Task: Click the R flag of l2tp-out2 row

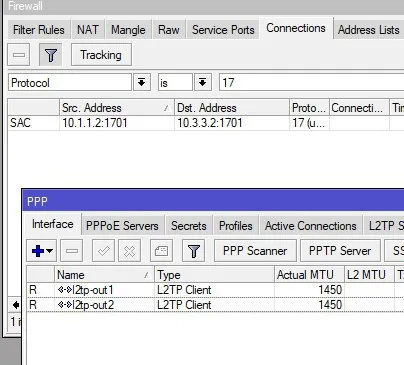Action: coord(33,305)
